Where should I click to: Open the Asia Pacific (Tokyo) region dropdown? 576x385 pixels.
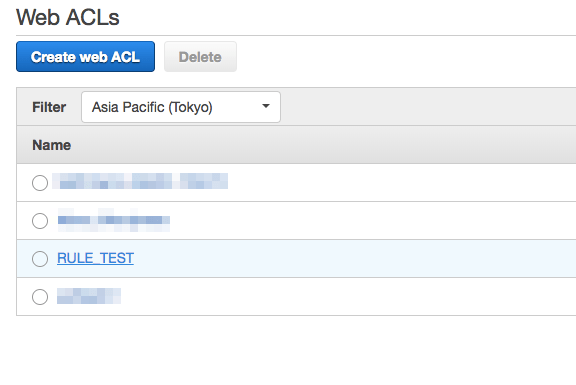[181, 107]
